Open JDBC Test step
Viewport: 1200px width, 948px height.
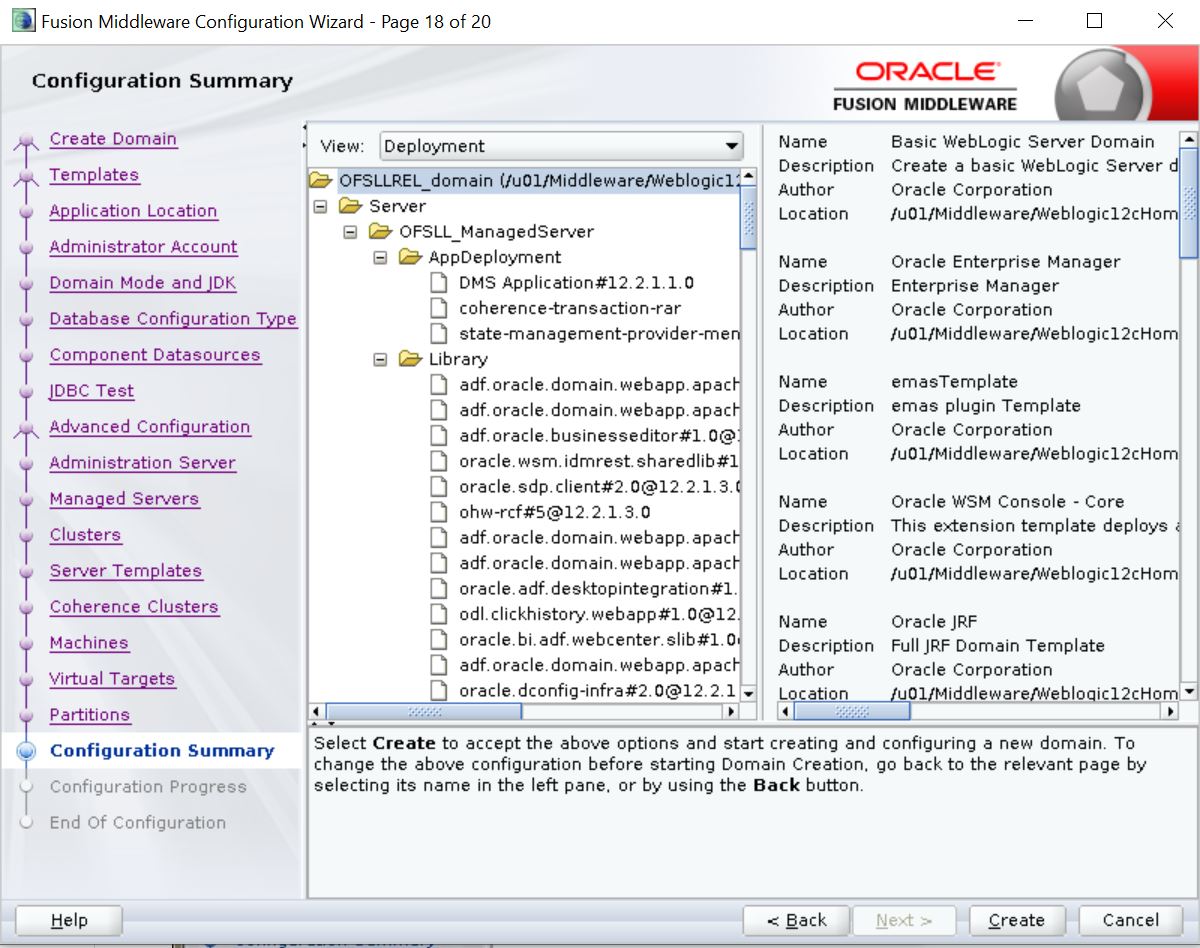pos(92,391)
